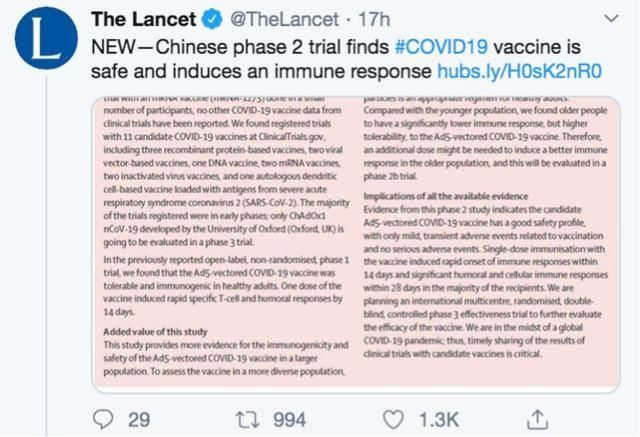
Task: Click the retweet count 994
Action: pos(289,416)
